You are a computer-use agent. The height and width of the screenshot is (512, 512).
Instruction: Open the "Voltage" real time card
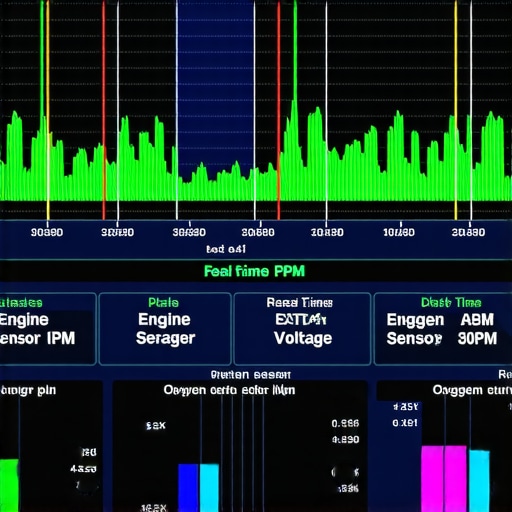tap(302, 329)
